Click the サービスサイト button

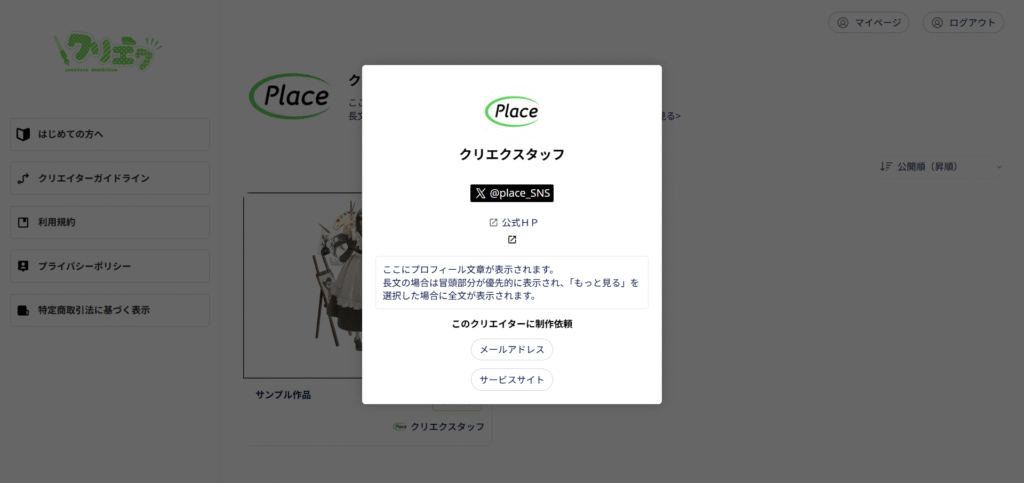coord(512,379)
